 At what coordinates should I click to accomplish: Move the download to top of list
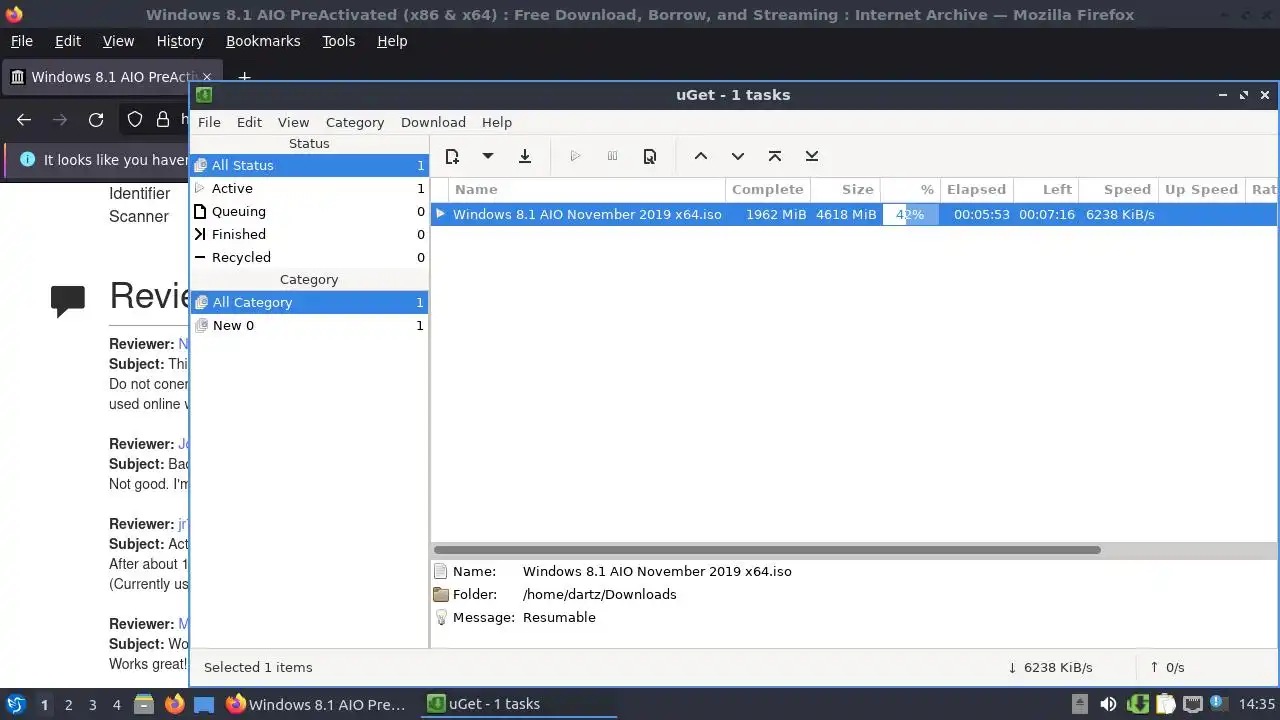[x=775, y=156]
